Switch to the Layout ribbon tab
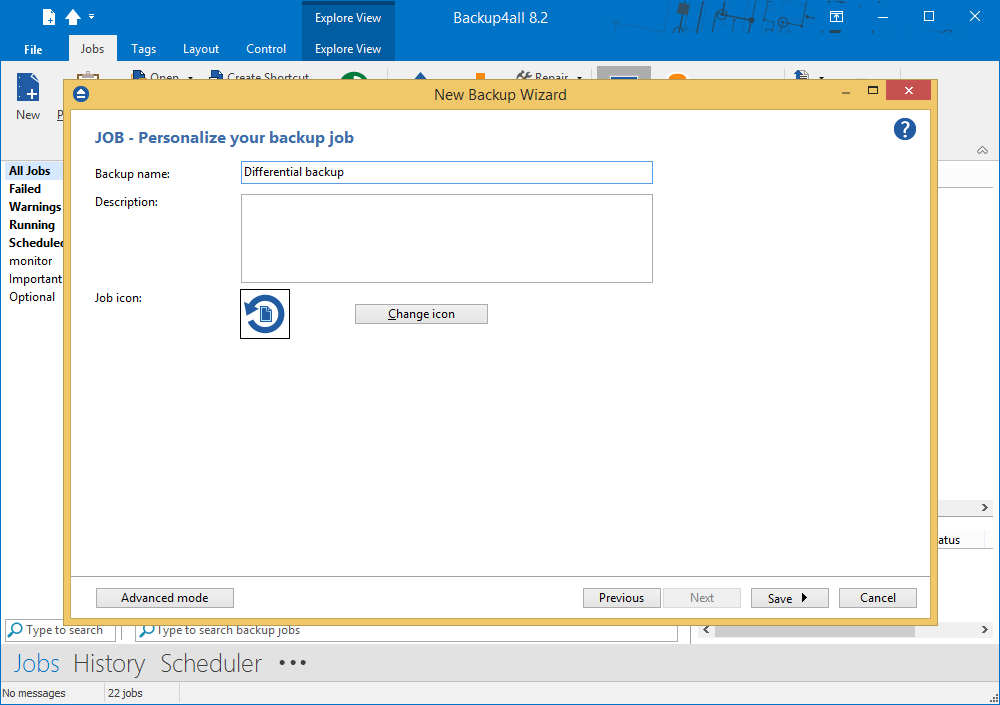Image resolution: width=1000 pixels, height=705 pixels. (201, 49)
